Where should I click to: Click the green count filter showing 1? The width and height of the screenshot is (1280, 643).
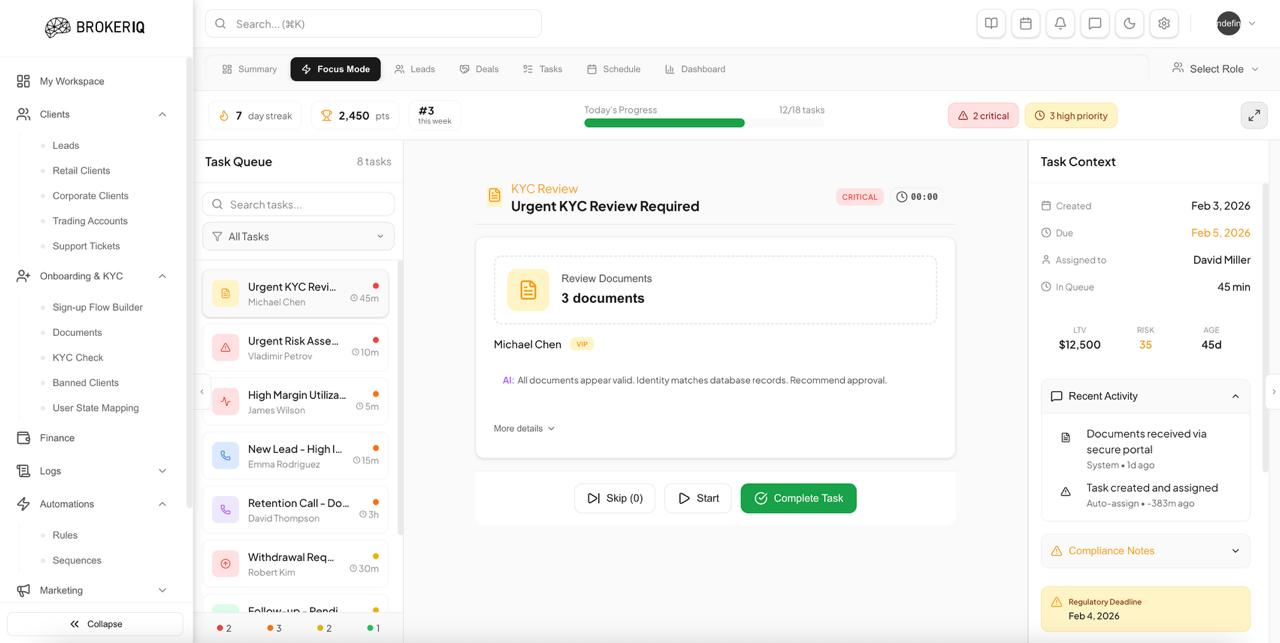373,628
